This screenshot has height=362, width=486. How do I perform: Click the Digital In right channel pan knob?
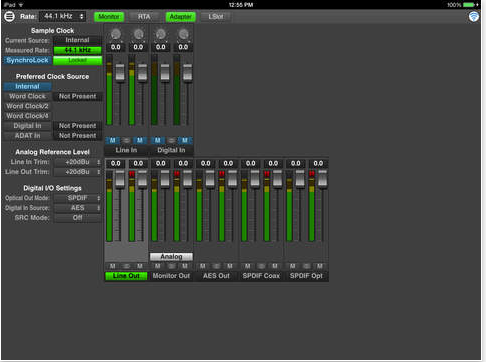[x=183, y=34]
